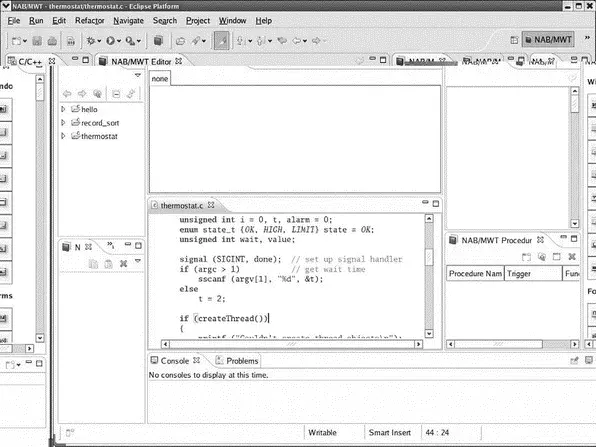Click the Run play icon in toolbar
The height and width of the screenshot is (447, 596).
(x=110, y=41)
